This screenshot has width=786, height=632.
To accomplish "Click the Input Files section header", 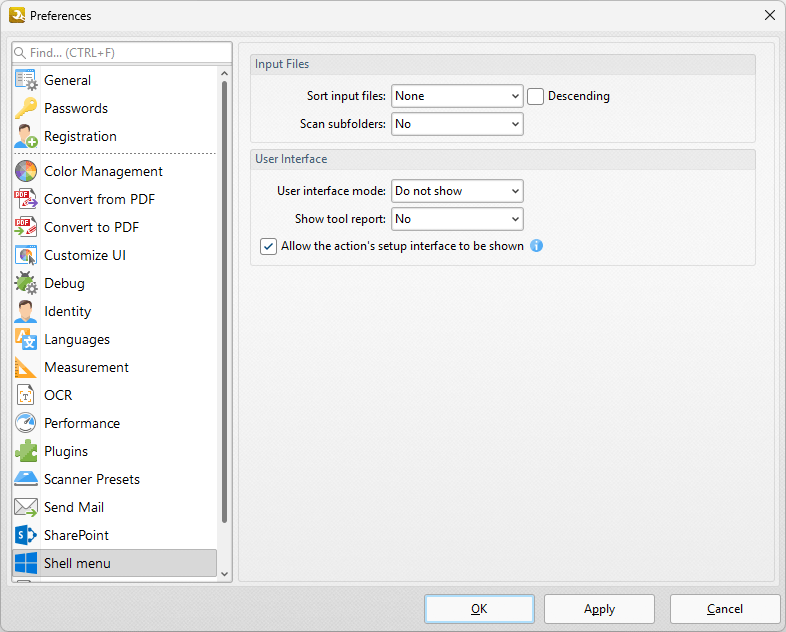I will pos(503,65).
